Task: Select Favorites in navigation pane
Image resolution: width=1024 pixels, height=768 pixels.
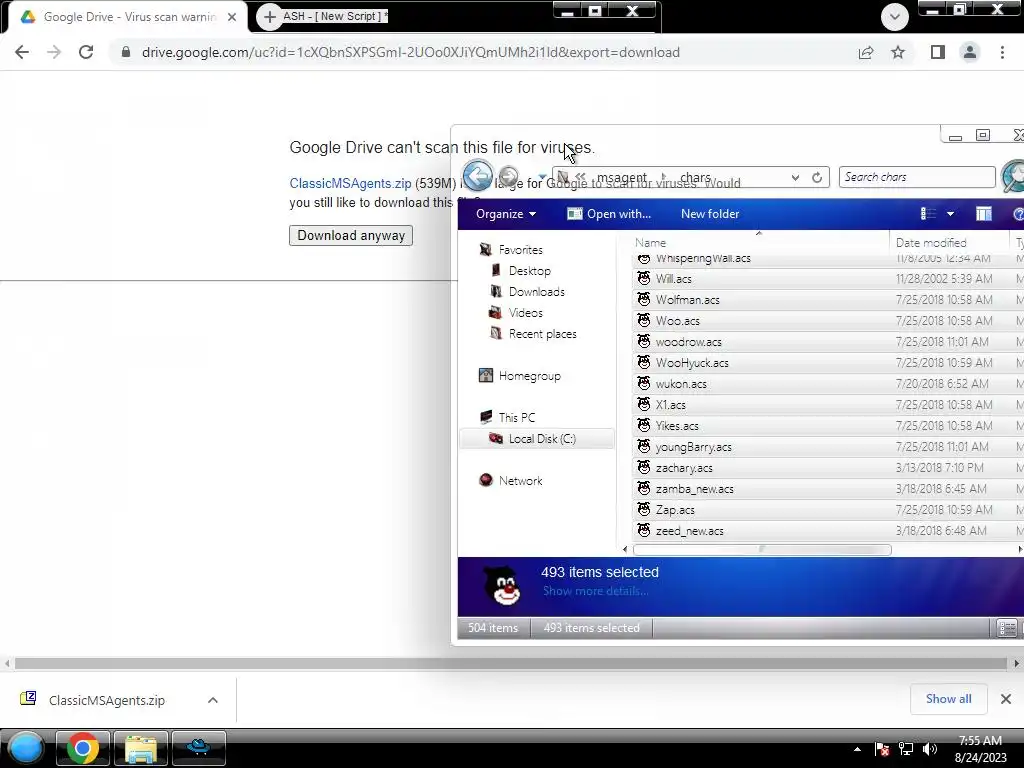Action: click(x=520, y=249)
